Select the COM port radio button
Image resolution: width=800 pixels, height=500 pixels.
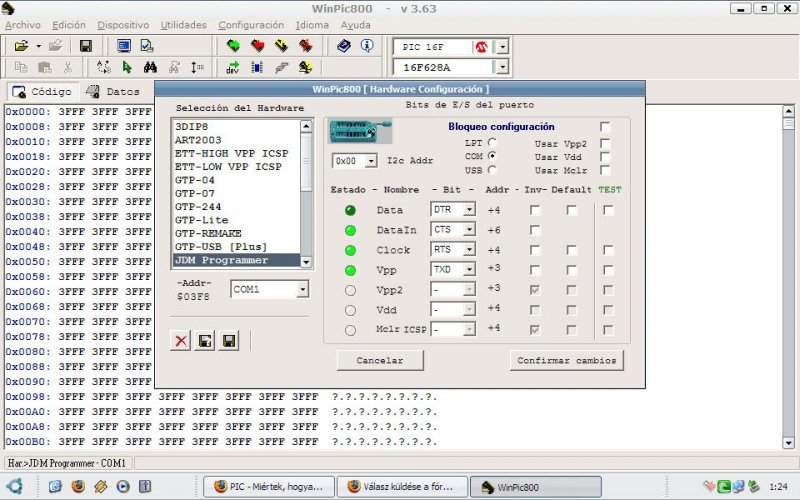492,156
